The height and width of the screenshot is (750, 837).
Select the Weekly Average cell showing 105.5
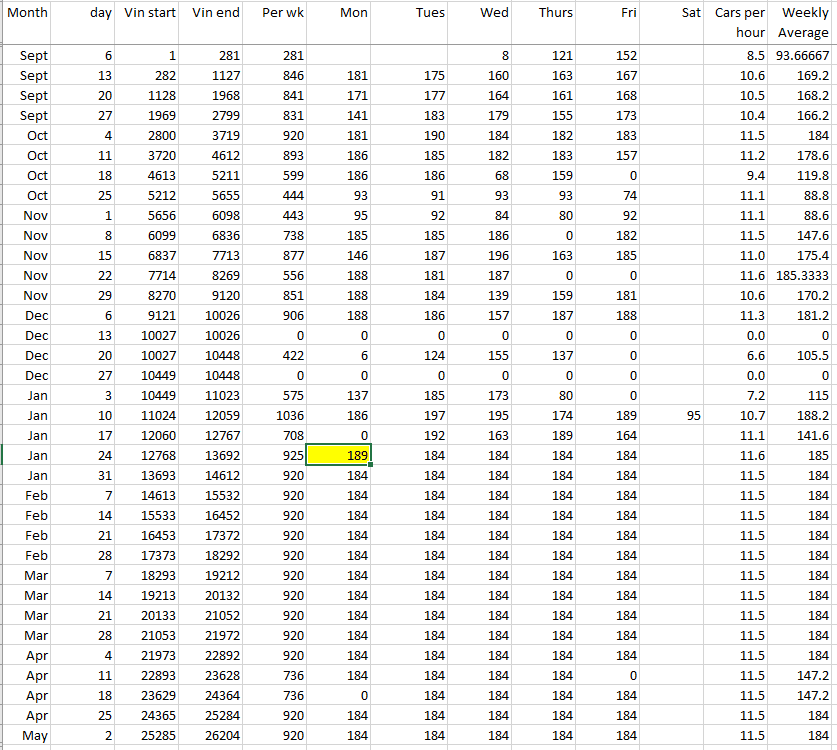click(x=802, y=355)
